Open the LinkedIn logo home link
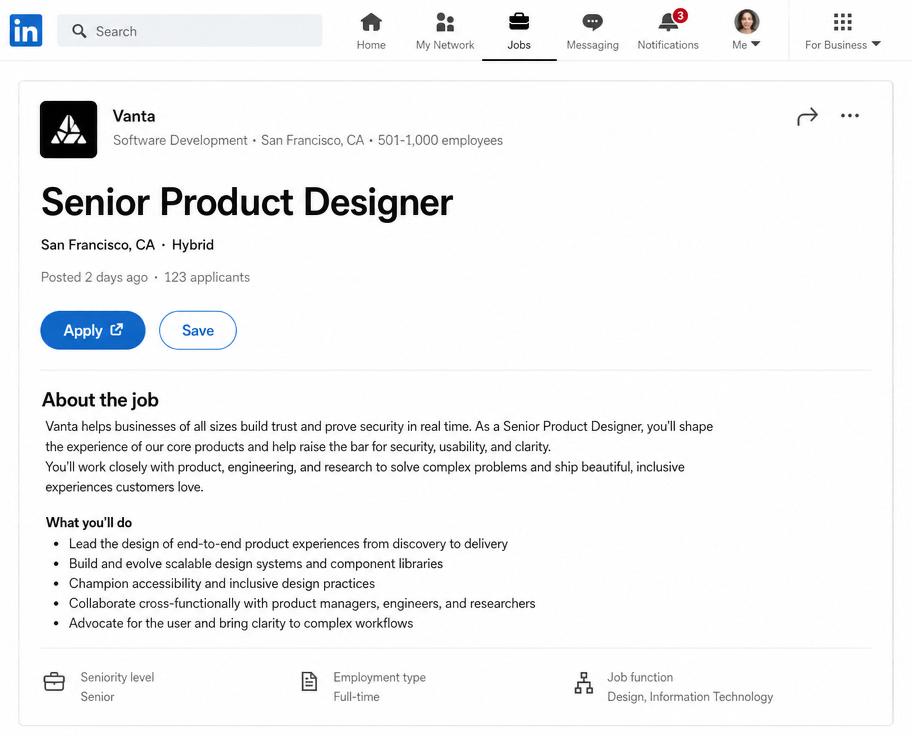 [x=26, y=30]
